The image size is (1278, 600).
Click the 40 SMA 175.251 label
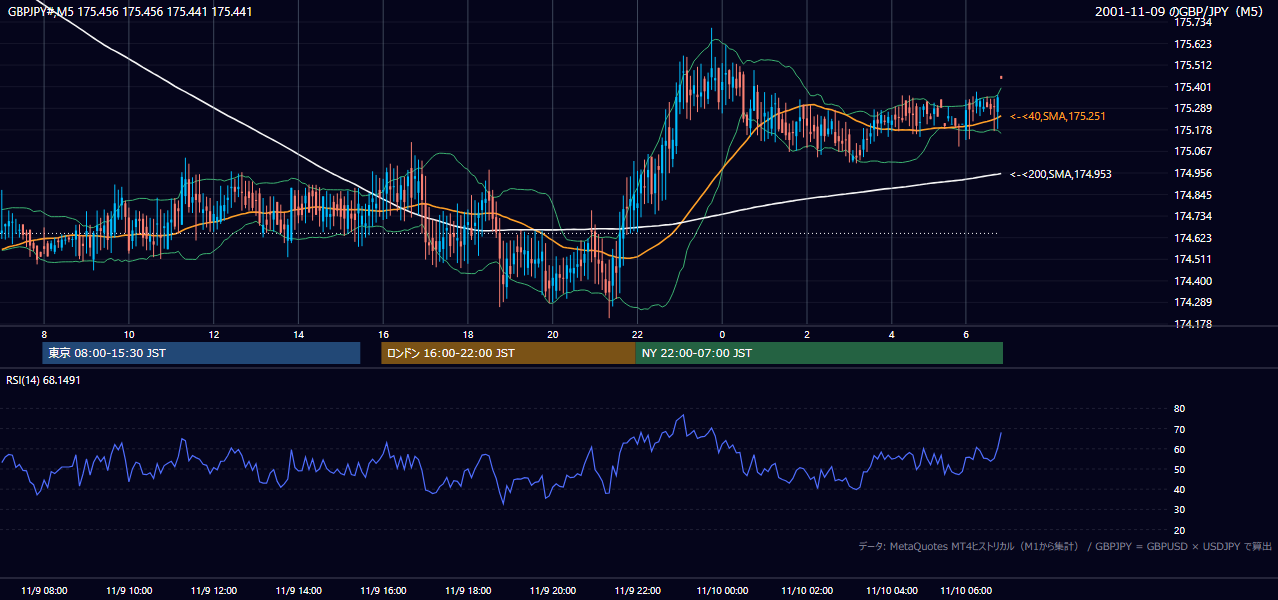tap(1057, 117)
